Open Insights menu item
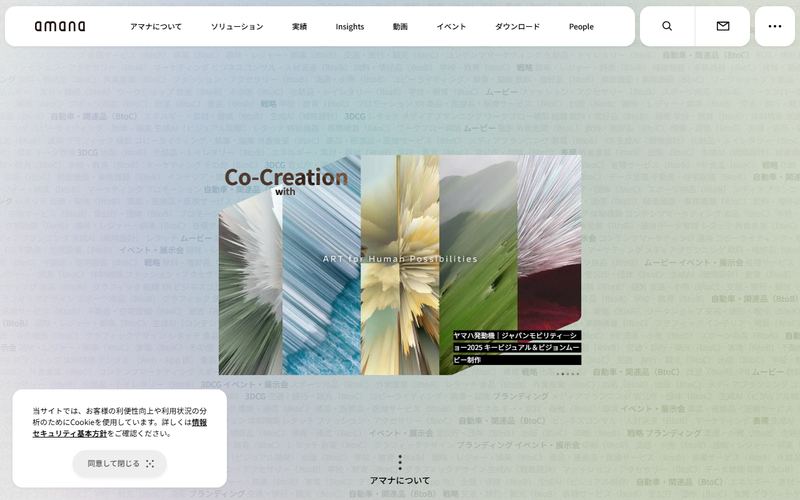 (x=349, y=27)
